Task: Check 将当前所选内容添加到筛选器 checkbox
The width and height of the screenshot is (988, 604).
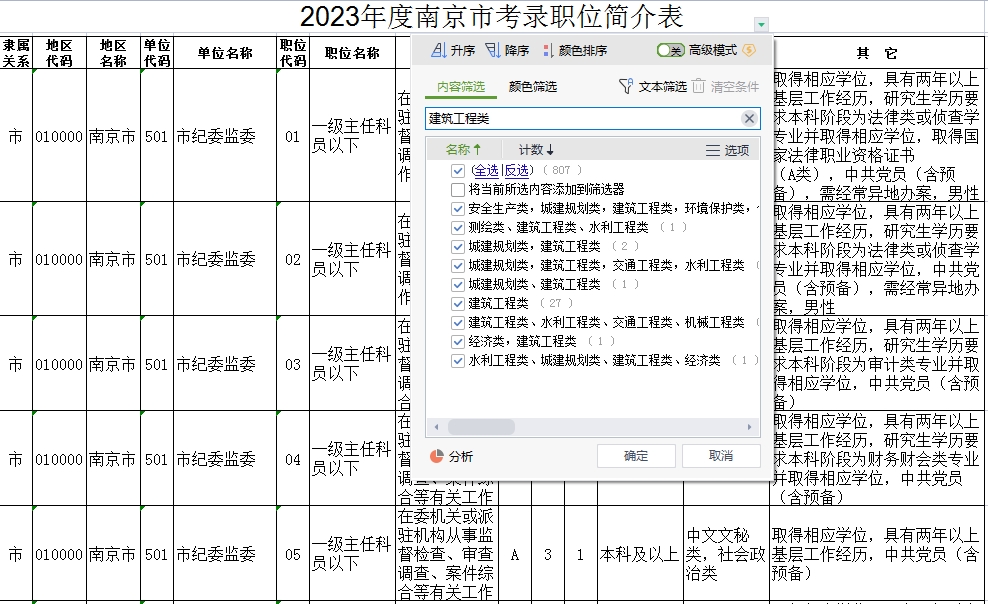Action: pyautogui.click(x=458, y=190)
